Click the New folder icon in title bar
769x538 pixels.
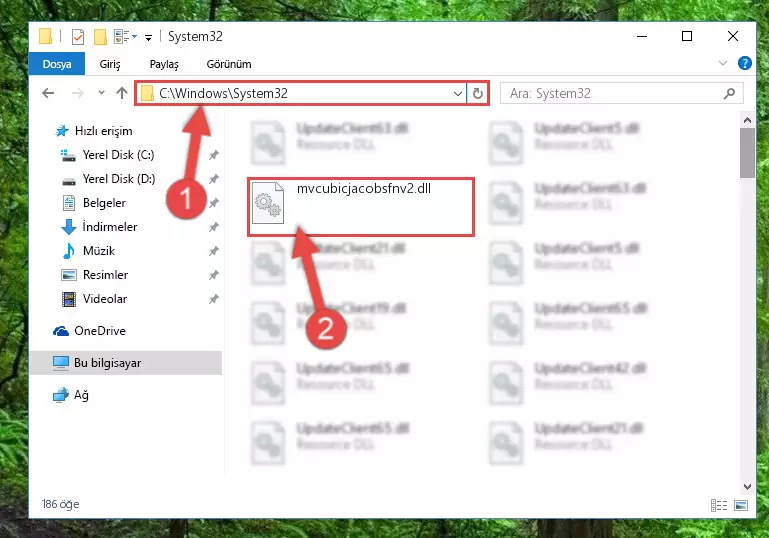pos(101,37)
